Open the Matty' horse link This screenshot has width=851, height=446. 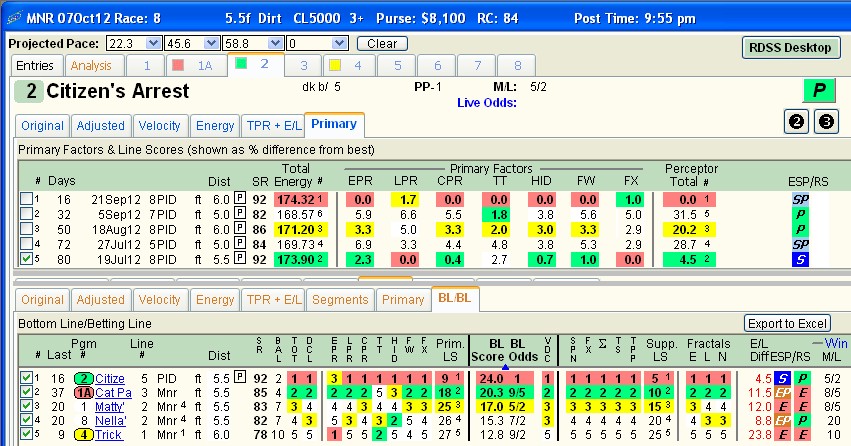tap(110, 407)
